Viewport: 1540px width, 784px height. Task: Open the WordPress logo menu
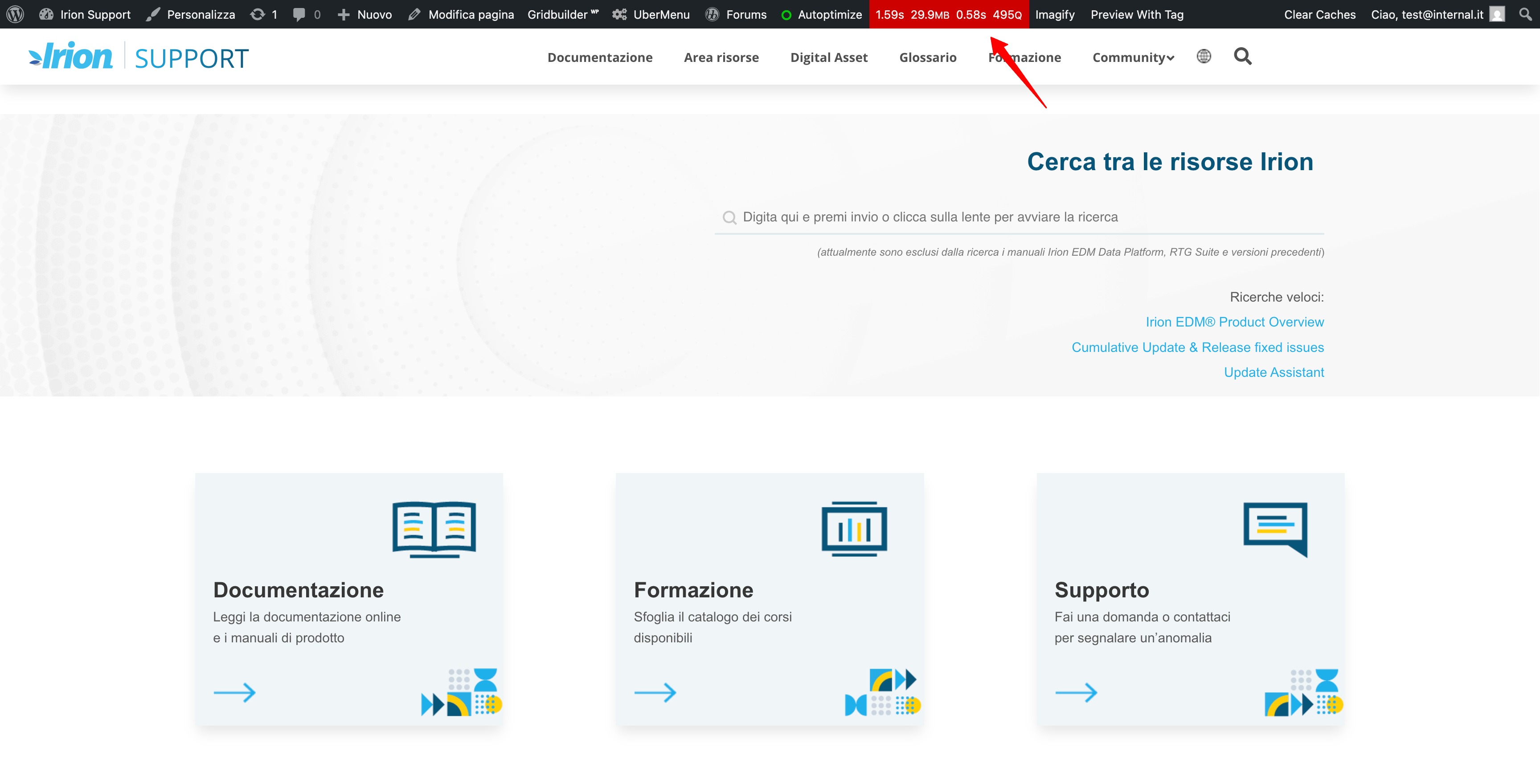click(15, 14)
